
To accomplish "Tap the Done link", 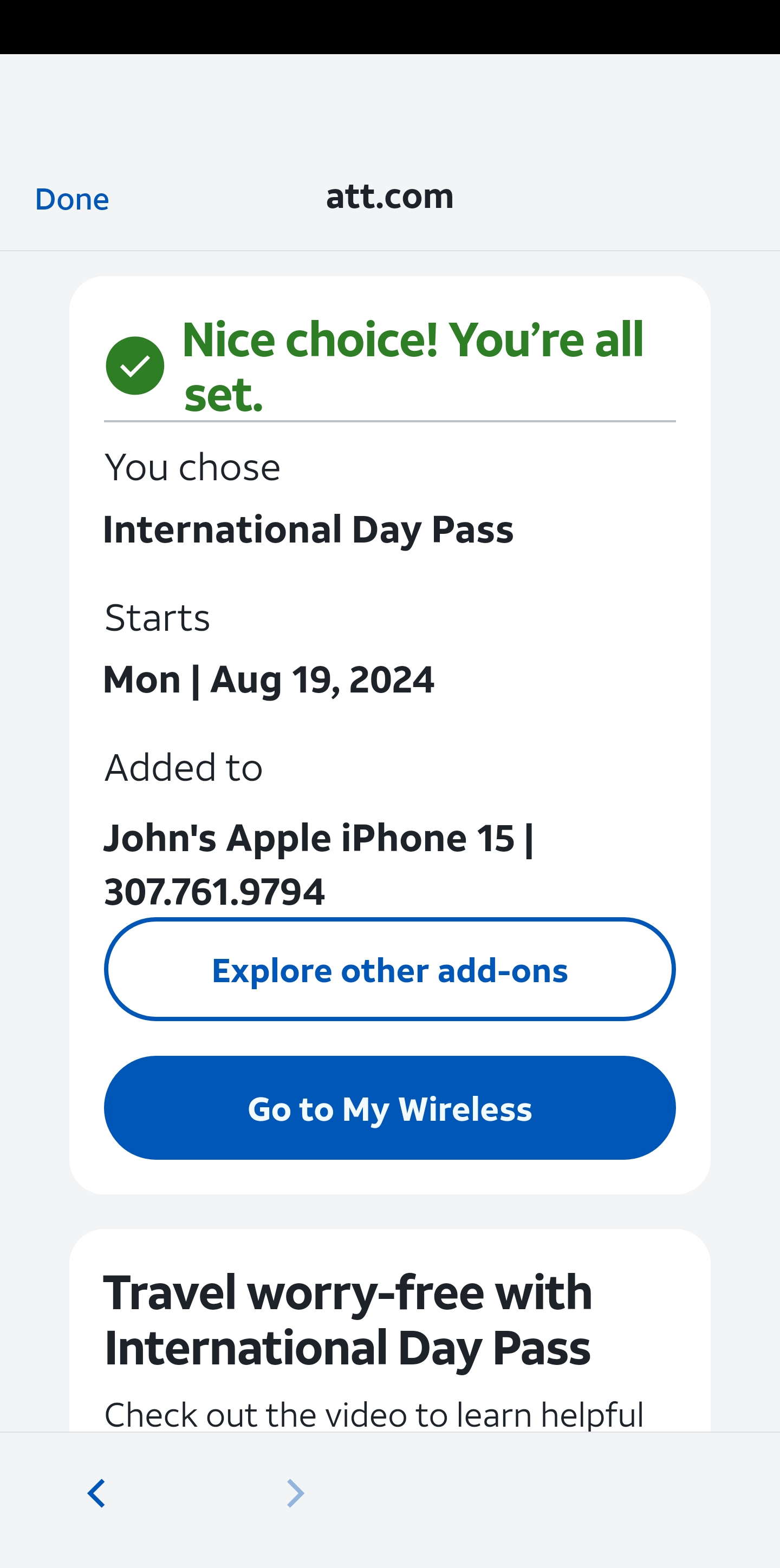I will point(72,199).
